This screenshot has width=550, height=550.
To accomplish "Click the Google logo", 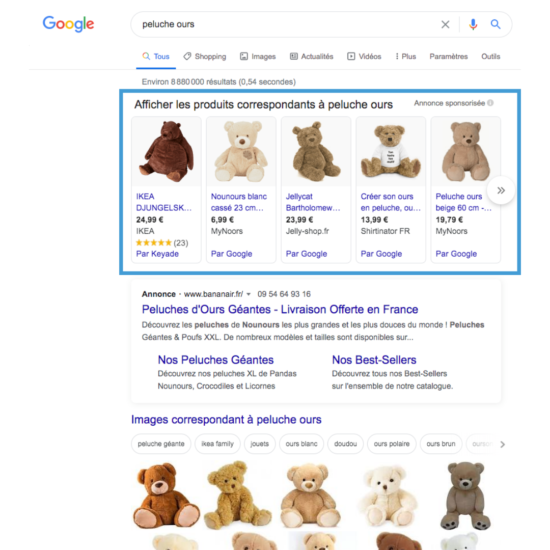I will click(x=68, y=24).
